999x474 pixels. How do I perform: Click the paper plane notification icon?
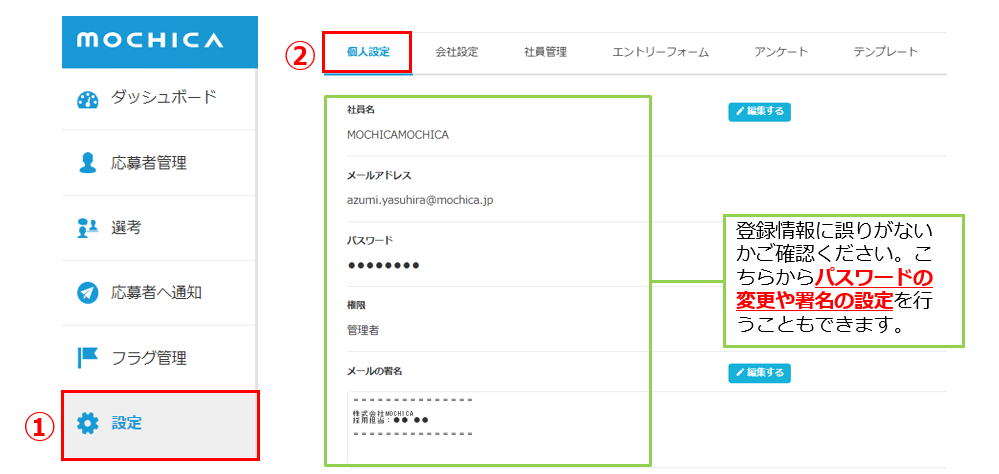coord(88,293)
